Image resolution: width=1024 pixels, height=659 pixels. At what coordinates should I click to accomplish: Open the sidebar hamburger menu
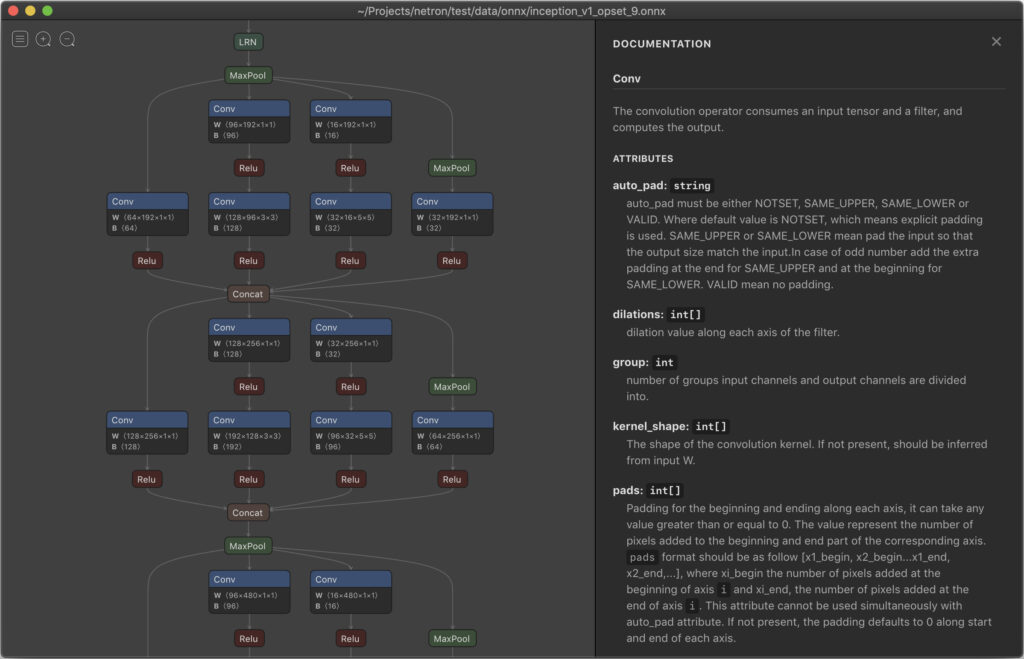tap(19, 38)
